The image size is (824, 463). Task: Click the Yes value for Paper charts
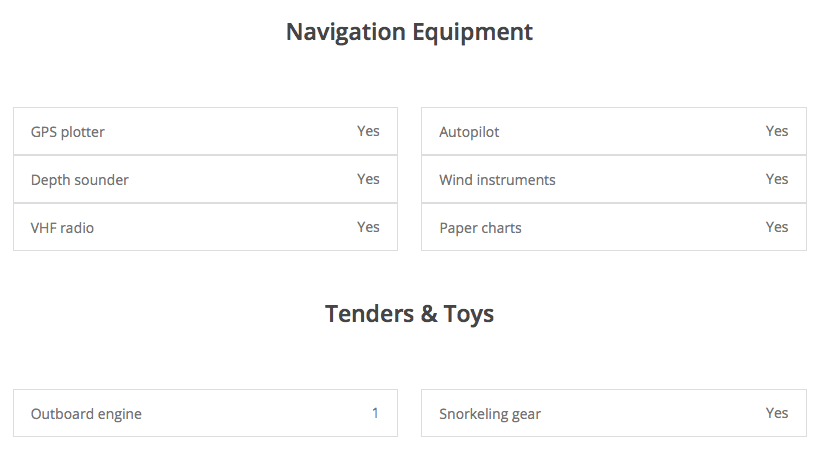point(777,227)
